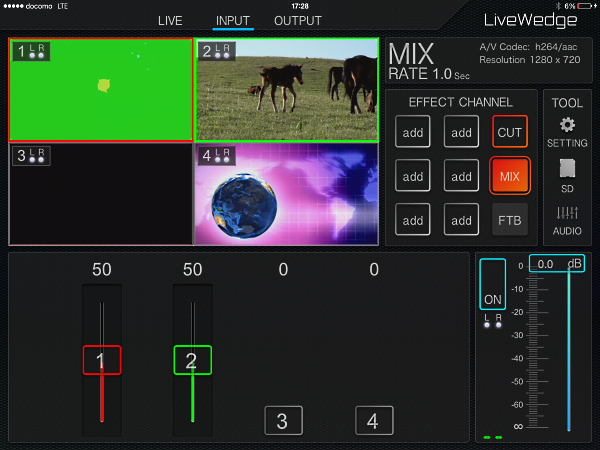Tap channel 1 L R audio badge
600x450 pixels.
click(31, 51)
